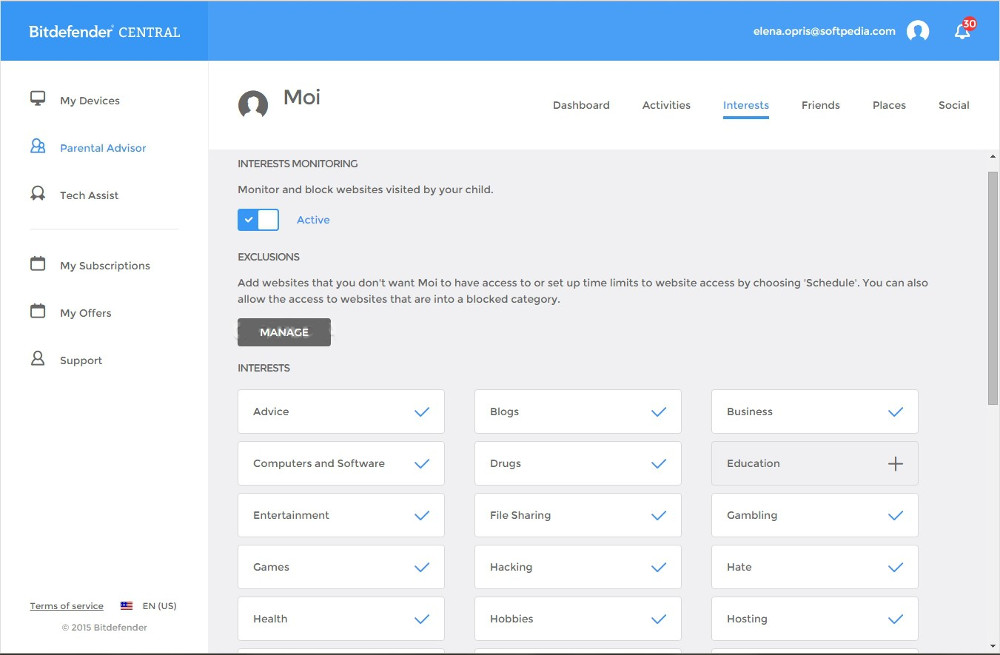Viewport: 1000px width, 655px height.
Task: Switch to the Dashboard tab
Action: coord(581,105)
